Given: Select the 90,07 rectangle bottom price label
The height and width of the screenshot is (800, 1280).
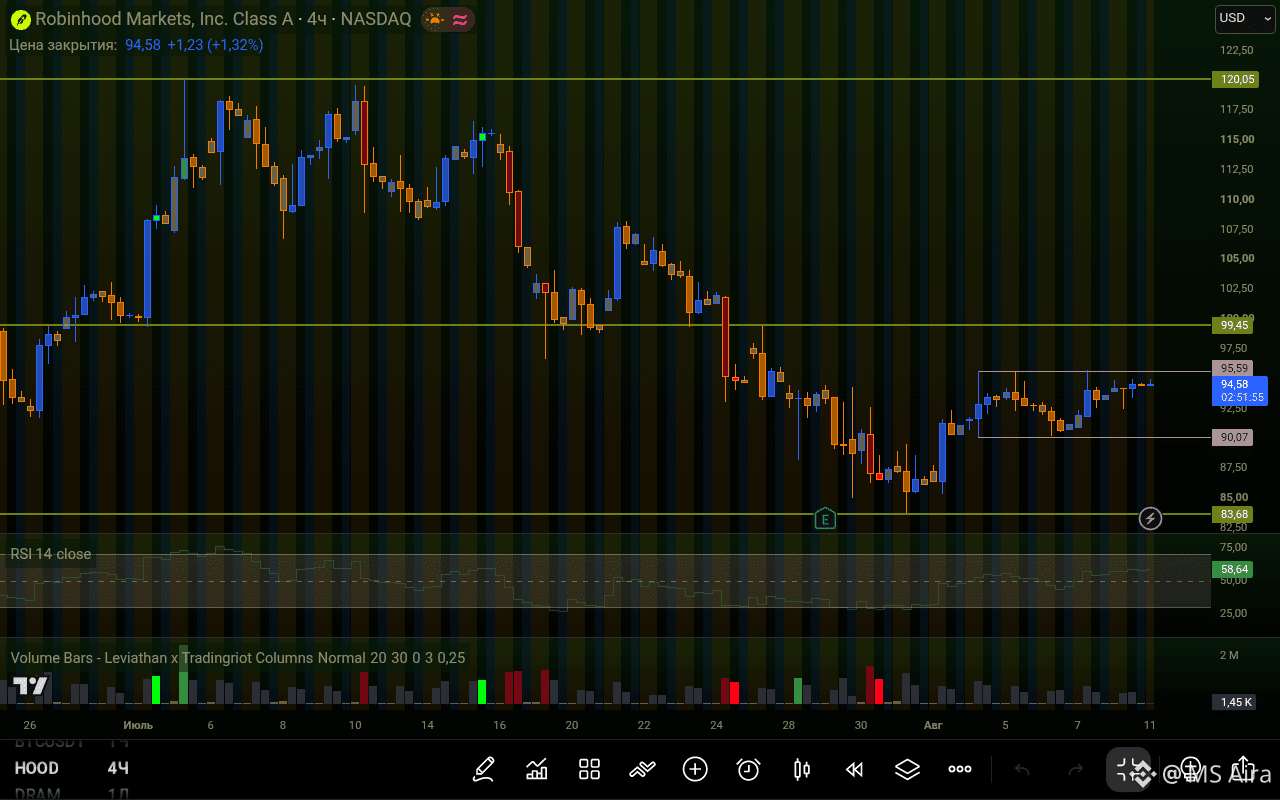Looking at the screenshot, I should point(1232,437).
